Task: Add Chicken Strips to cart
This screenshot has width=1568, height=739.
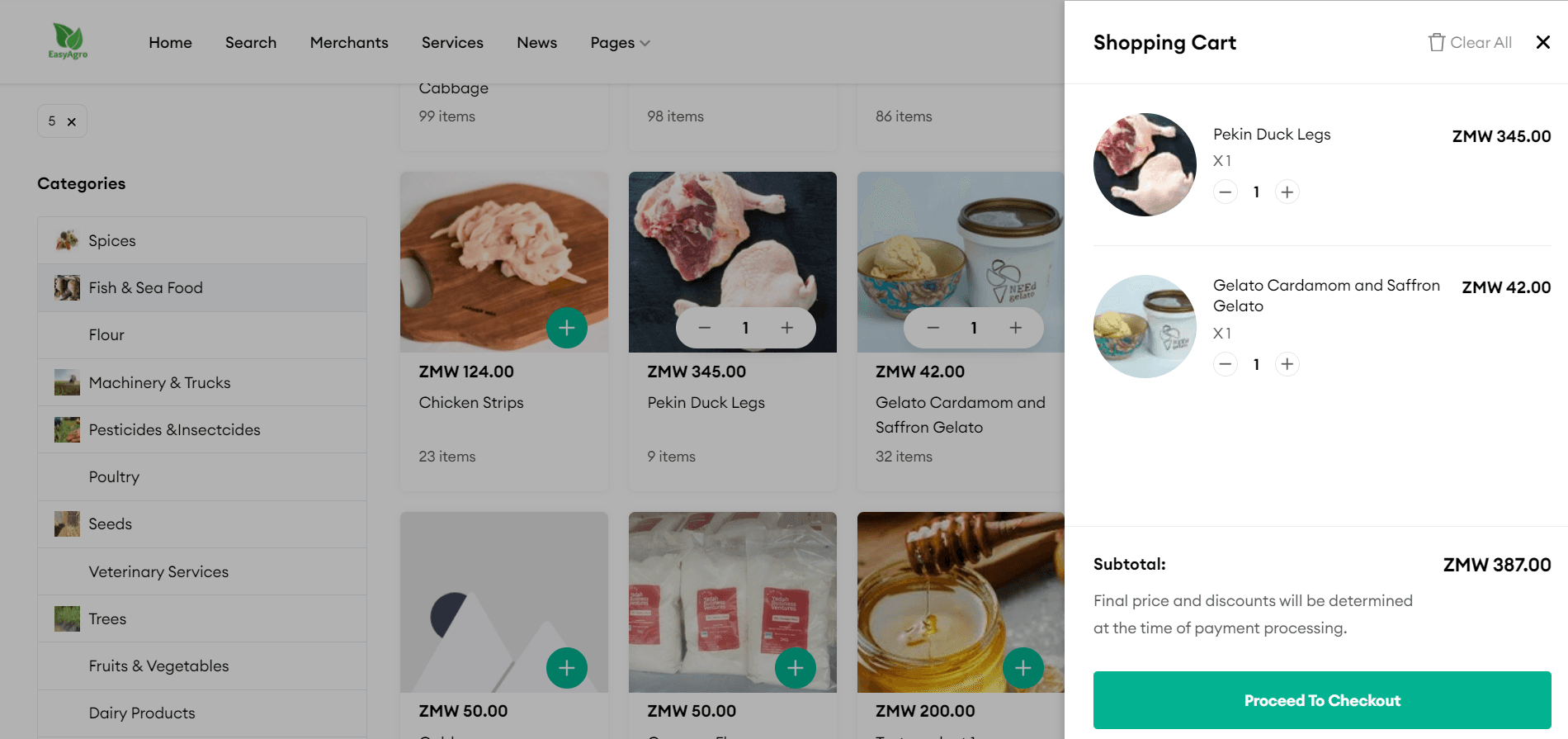Action: click(566, 328)
